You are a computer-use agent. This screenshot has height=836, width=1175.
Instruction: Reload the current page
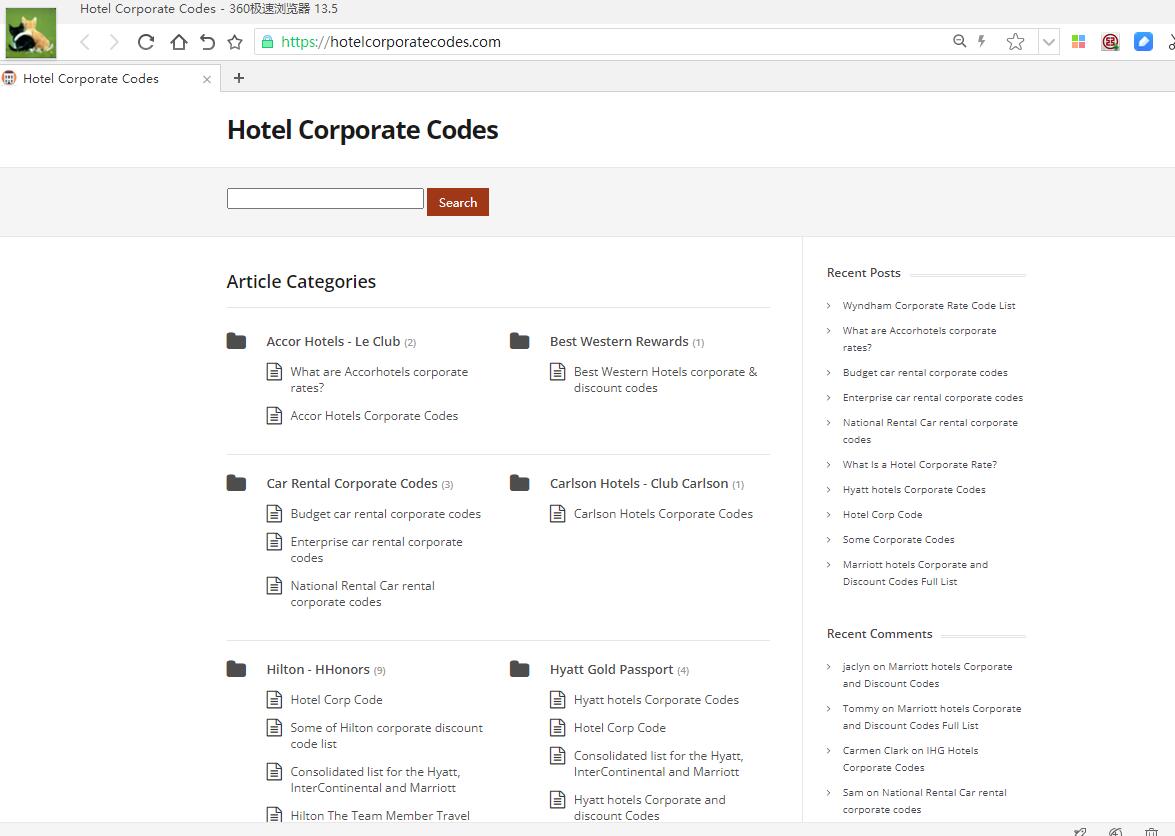click(x=146, y=42)
